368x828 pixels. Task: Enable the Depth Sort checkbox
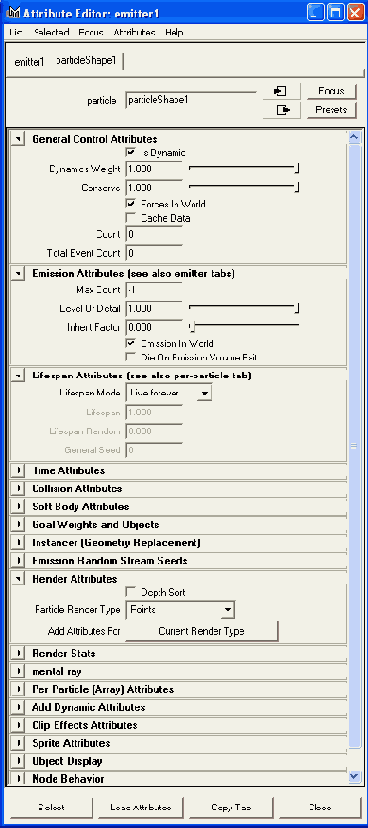(130, 592)
